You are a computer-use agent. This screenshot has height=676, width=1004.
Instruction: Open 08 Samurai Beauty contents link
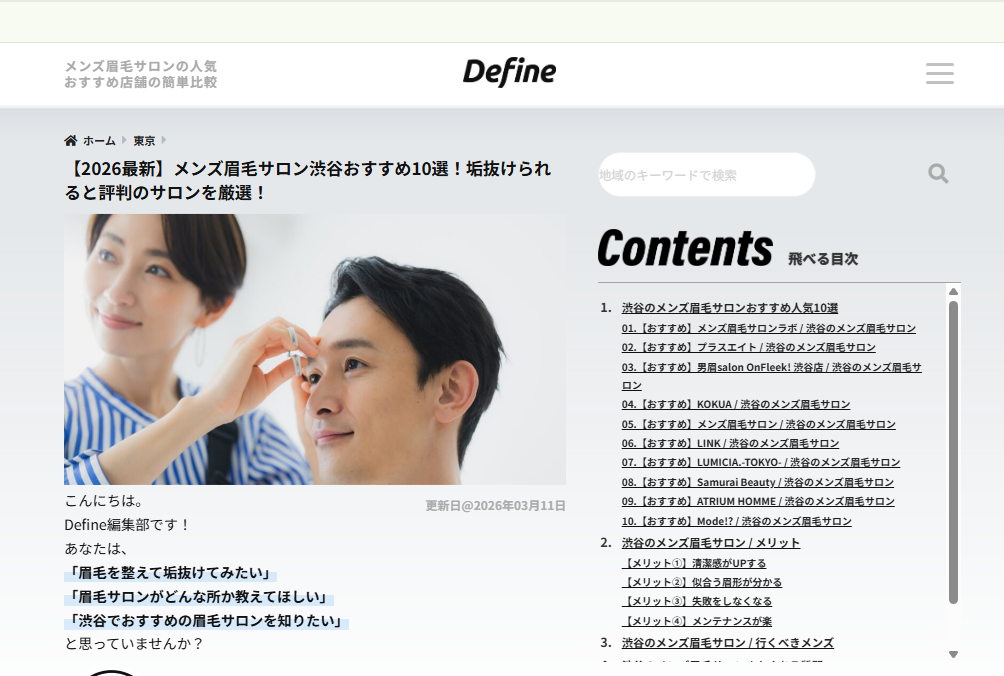pyautogui.click(x=757, y=482)
